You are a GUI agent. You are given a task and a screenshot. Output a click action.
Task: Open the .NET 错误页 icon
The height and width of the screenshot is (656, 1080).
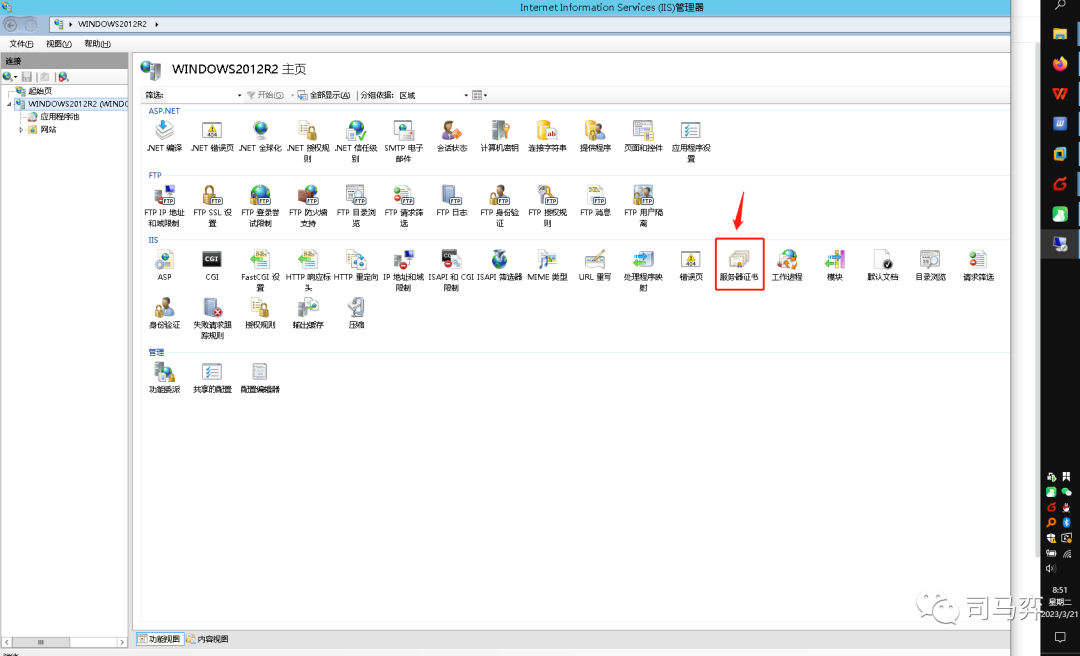(212, 136)
